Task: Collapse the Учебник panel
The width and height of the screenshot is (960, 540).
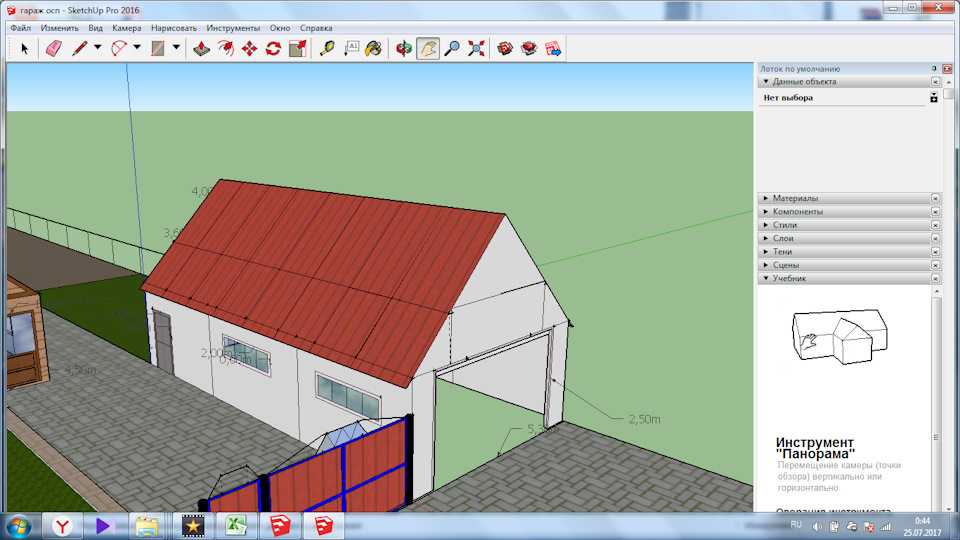Action: pyautogui.click(x=766, y=278)
